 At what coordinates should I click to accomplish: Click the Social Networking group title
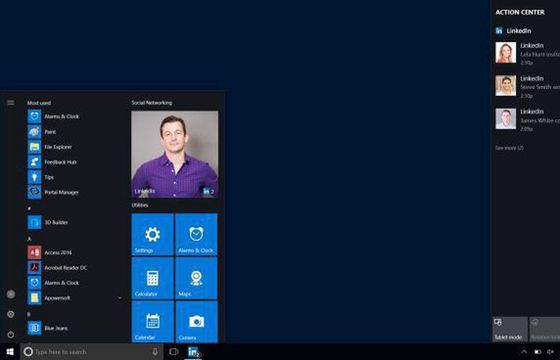point(151,102)
